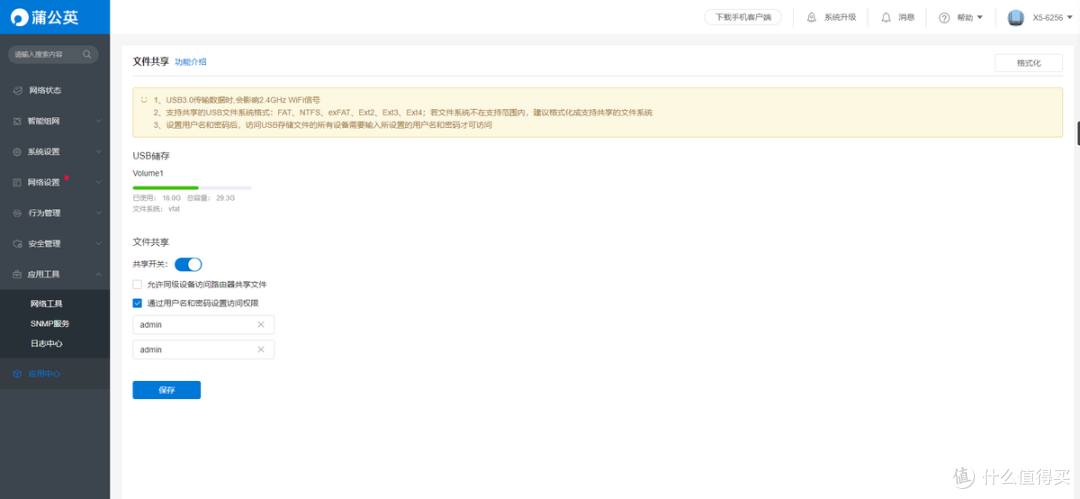Check 允许同级设备访问路由器共享文件
This screenshot has width=1080, height=499.
point(137,284)
